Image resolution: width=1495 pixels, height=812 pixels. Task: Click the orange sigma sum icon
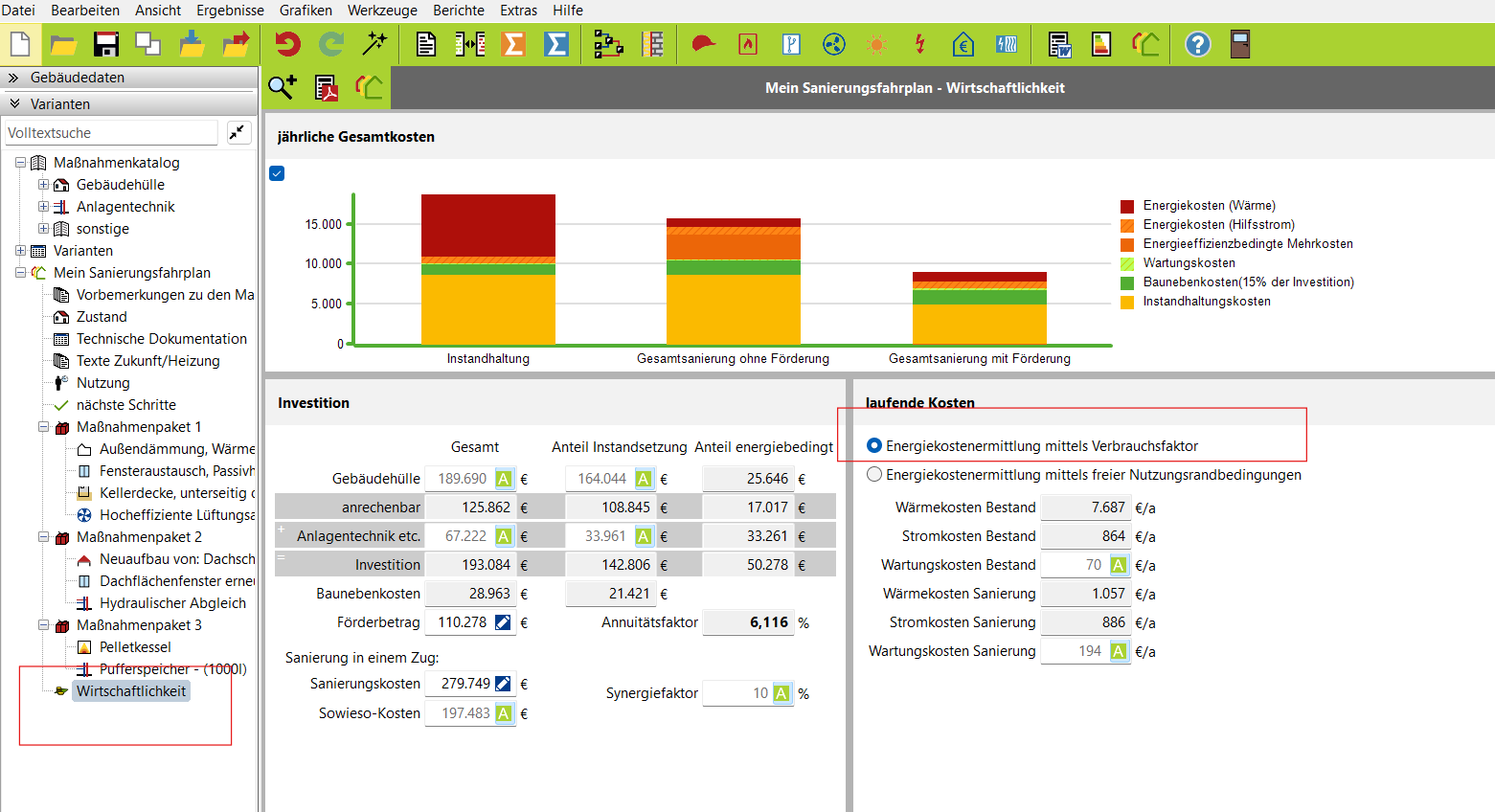513,44
